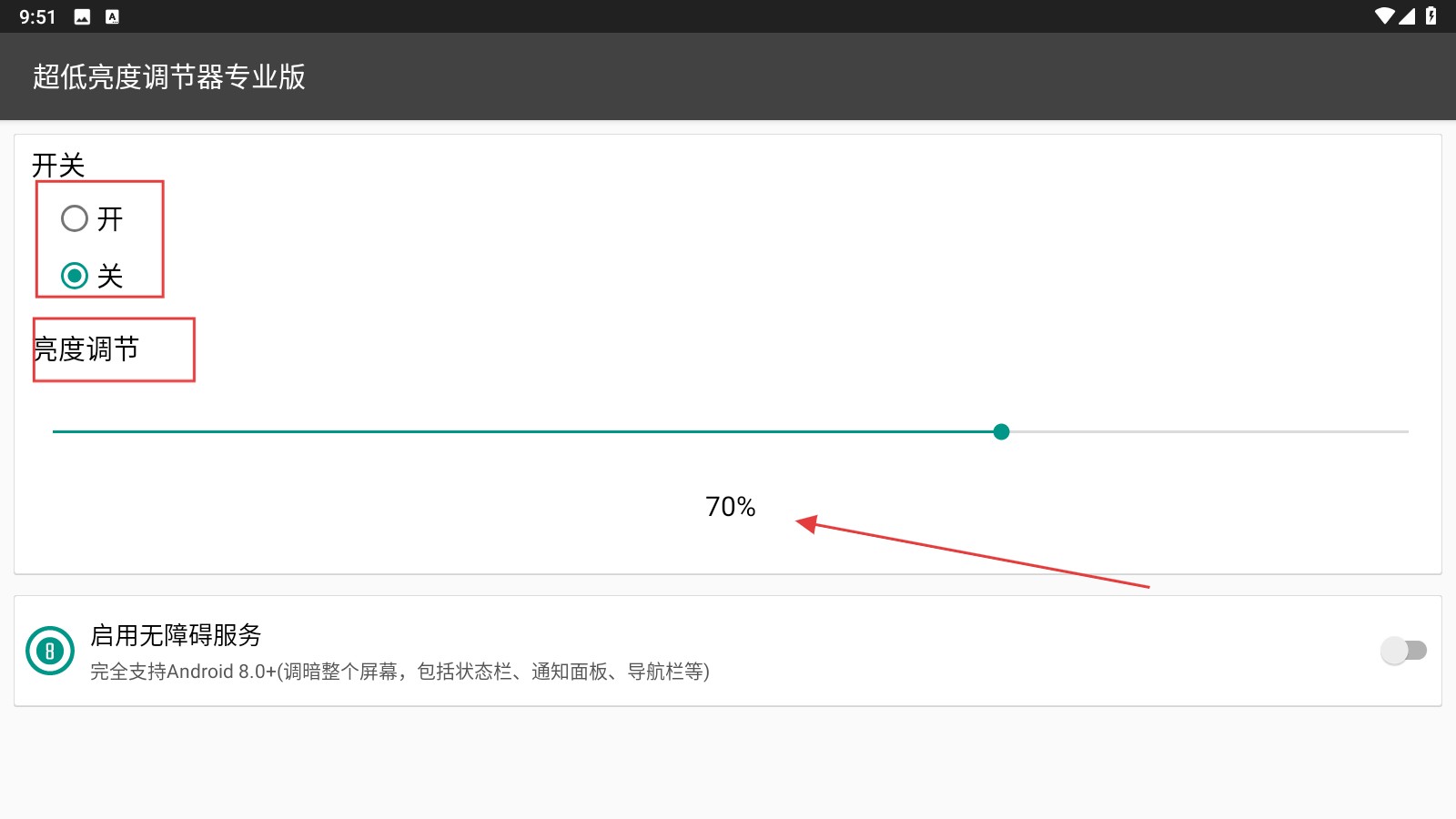1456x819 pixels.
Task: Click the brightness slider thumb
Action: tap(1001, 431)
